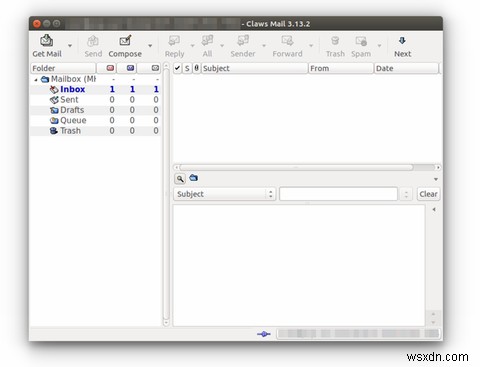480x367 pixels.
Task: Open the Subject search type combo box
Action: pos(224,194)
